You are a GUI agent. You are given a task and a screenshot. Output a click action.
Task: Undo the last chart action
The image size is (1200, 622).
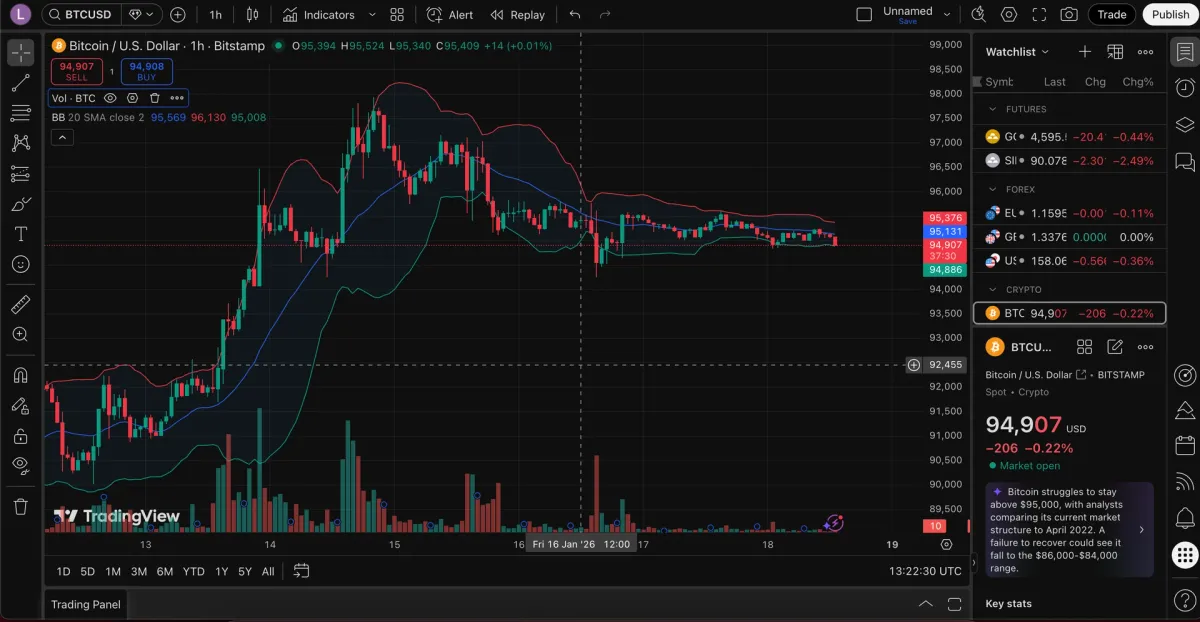(x=574, y=15)
